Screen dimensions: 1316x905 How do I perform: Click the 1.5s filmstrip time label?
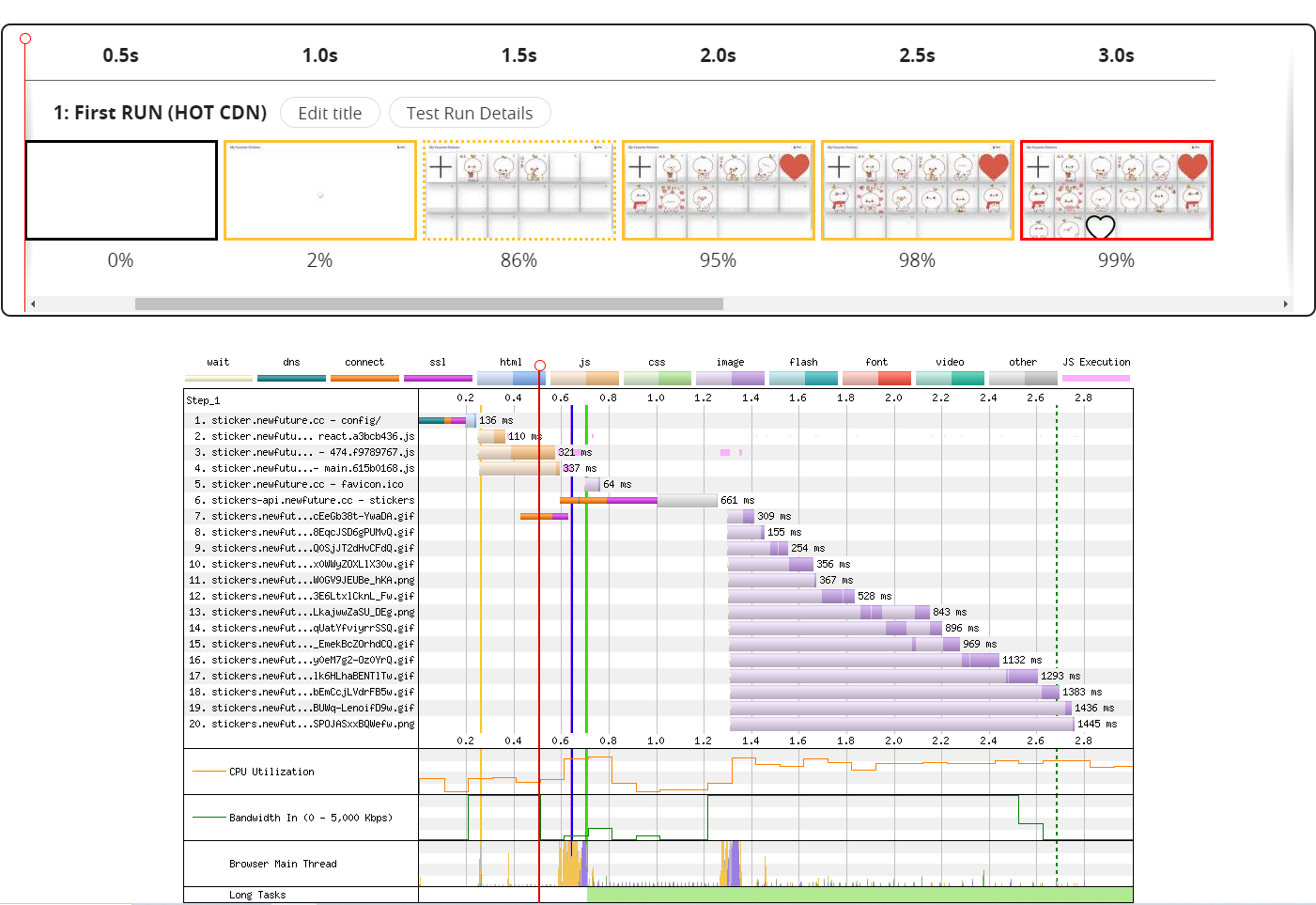(519, 55)
